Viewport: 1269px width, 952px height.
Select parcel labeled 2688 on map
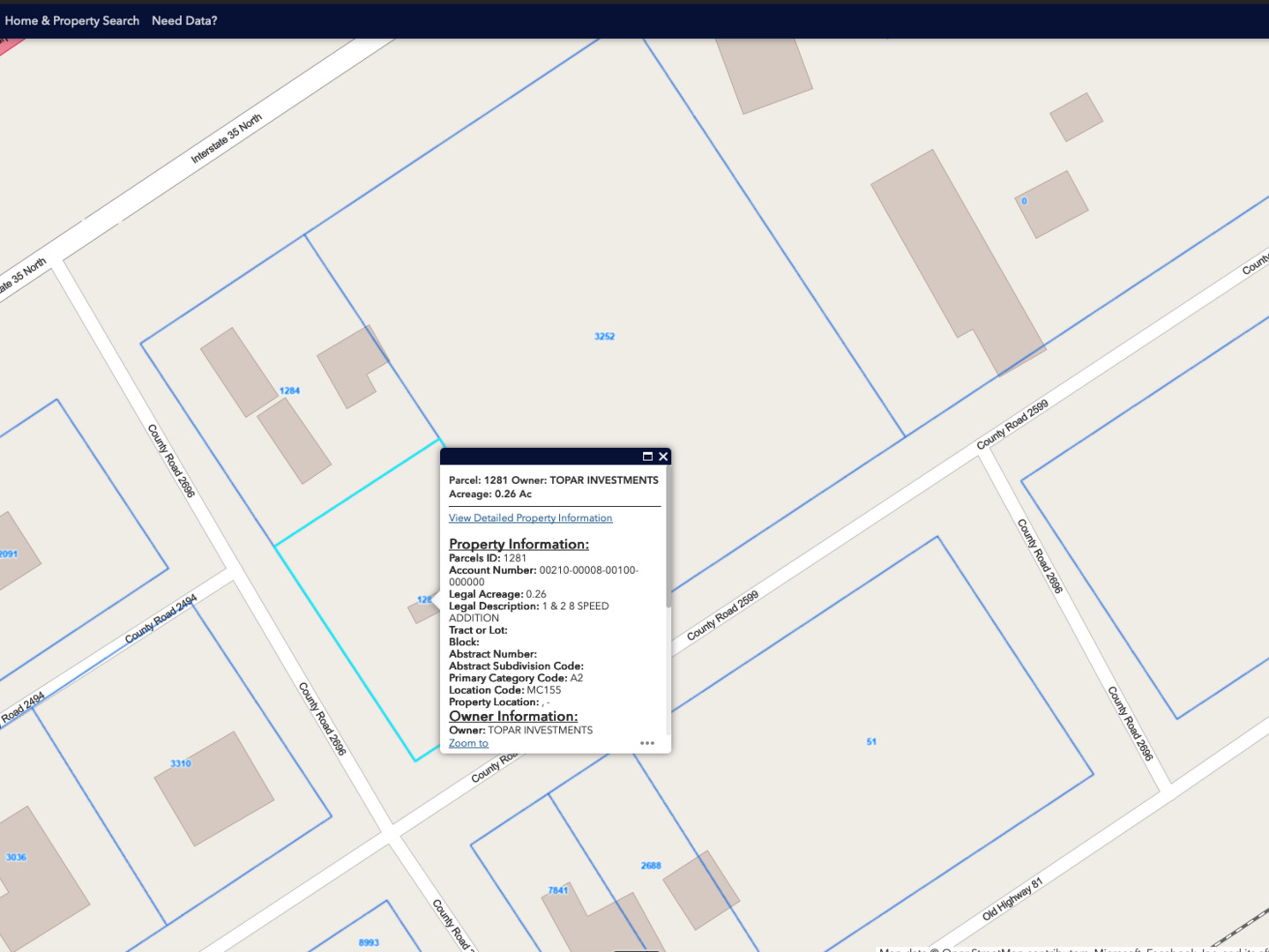[651, 866]
